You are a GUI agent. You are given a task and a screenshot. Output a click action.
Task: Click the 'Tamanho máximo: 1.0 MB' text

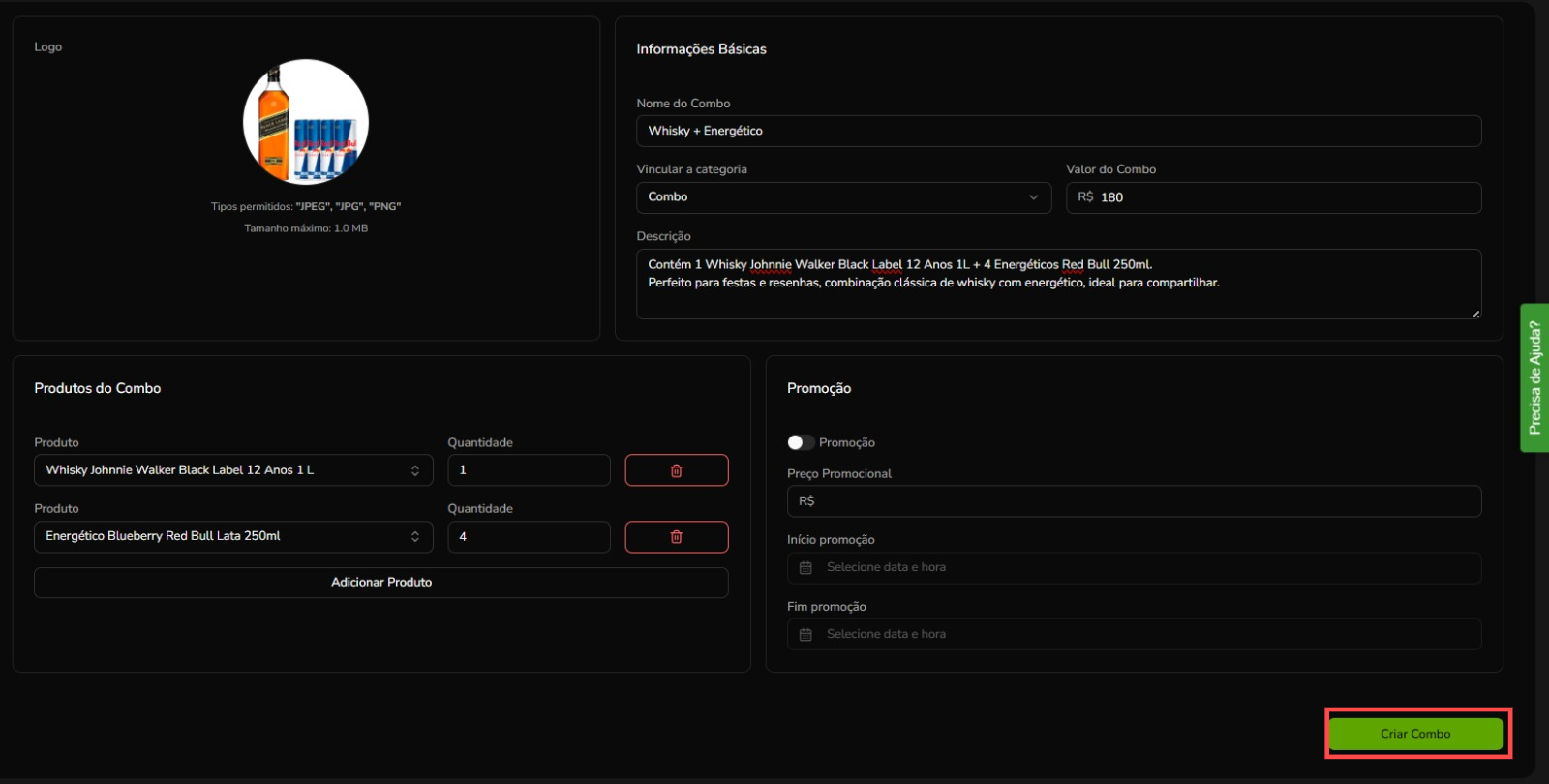click(306, 228)
